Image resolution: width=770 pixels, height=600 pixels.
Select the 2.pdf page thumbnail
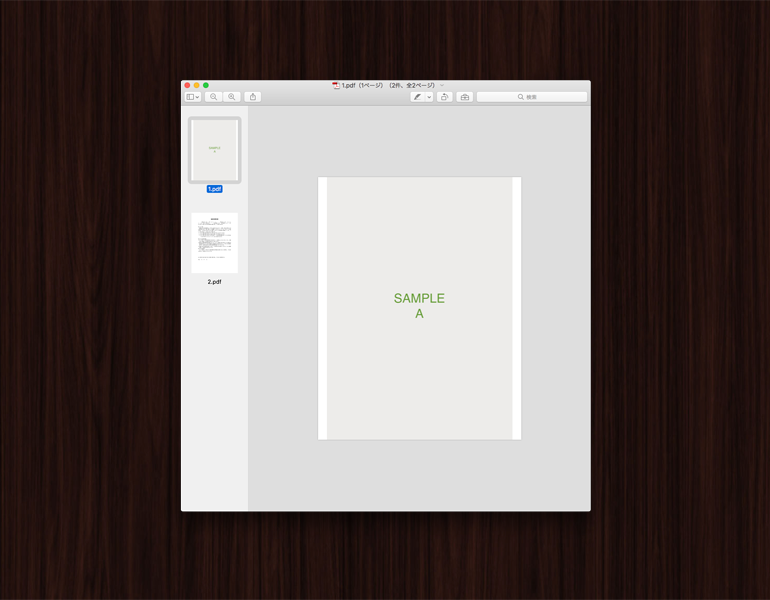215,242
